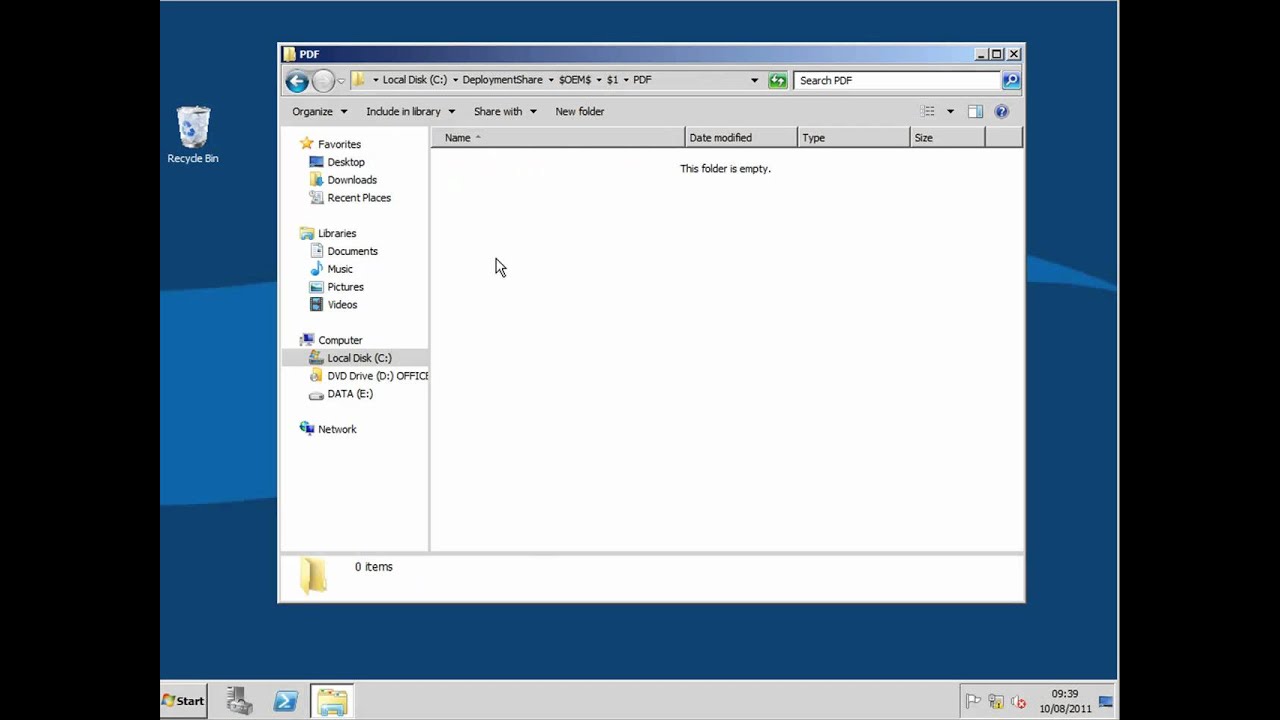
Task: Select Favorites in navigation pane
Action: pos(339,144)
